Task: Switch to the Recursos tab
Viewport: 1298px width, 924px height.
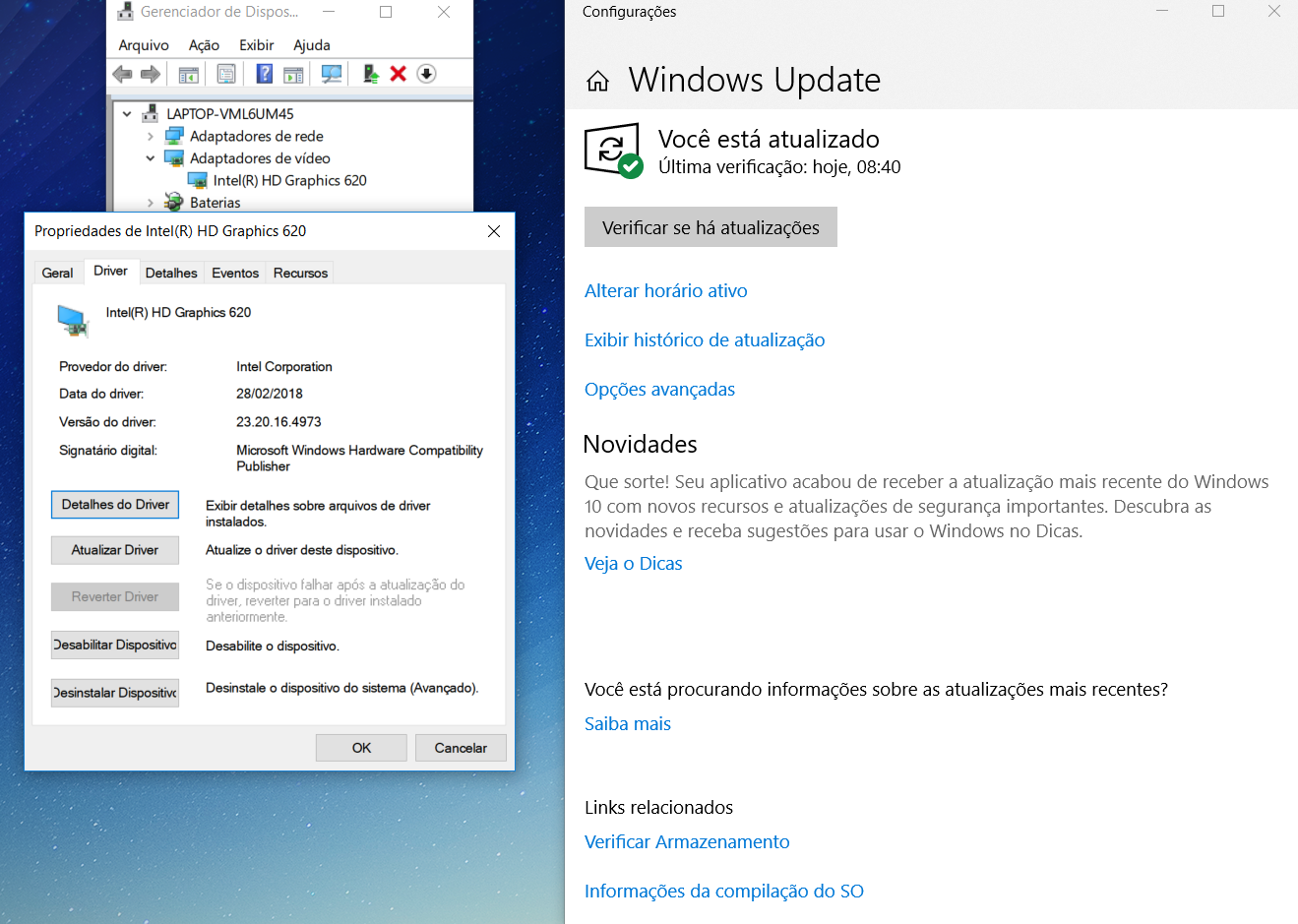Action: [x=300, y=273]
